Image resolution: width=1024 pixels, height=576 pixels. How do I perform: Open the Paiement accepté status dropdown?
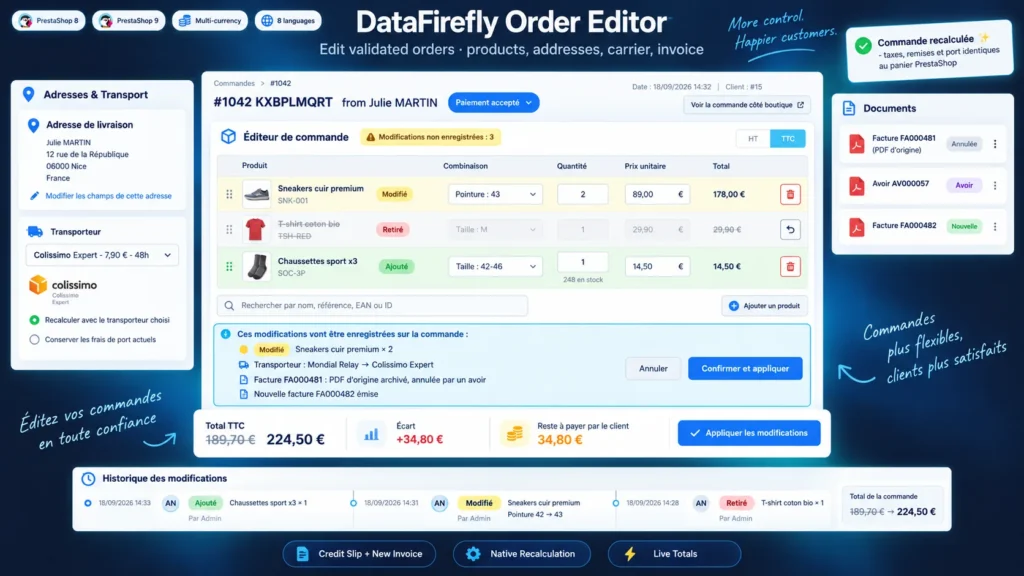tap(493, 103)
